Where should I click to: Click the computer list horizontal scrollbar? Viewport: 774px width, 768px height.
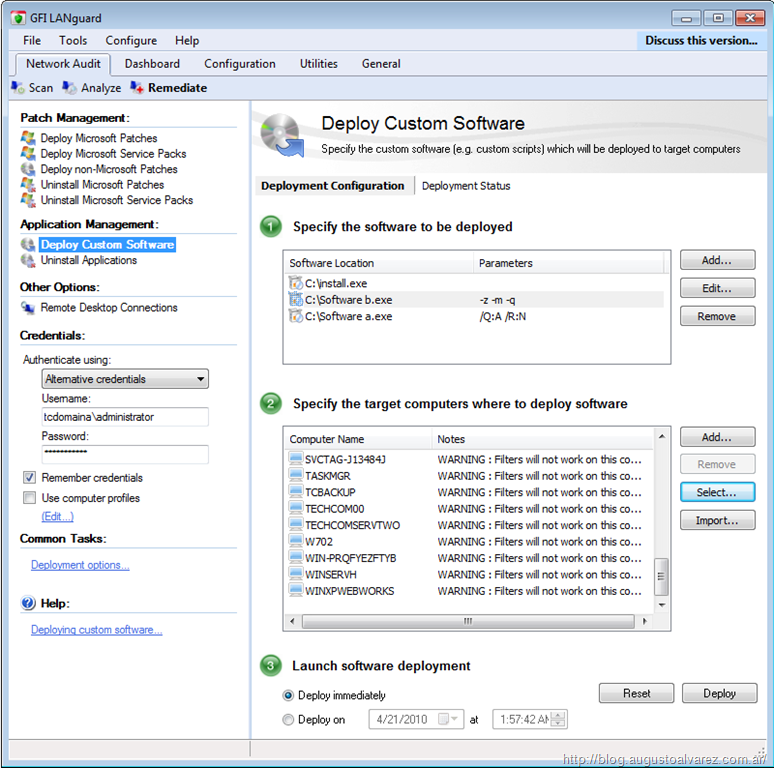[468, 621]
